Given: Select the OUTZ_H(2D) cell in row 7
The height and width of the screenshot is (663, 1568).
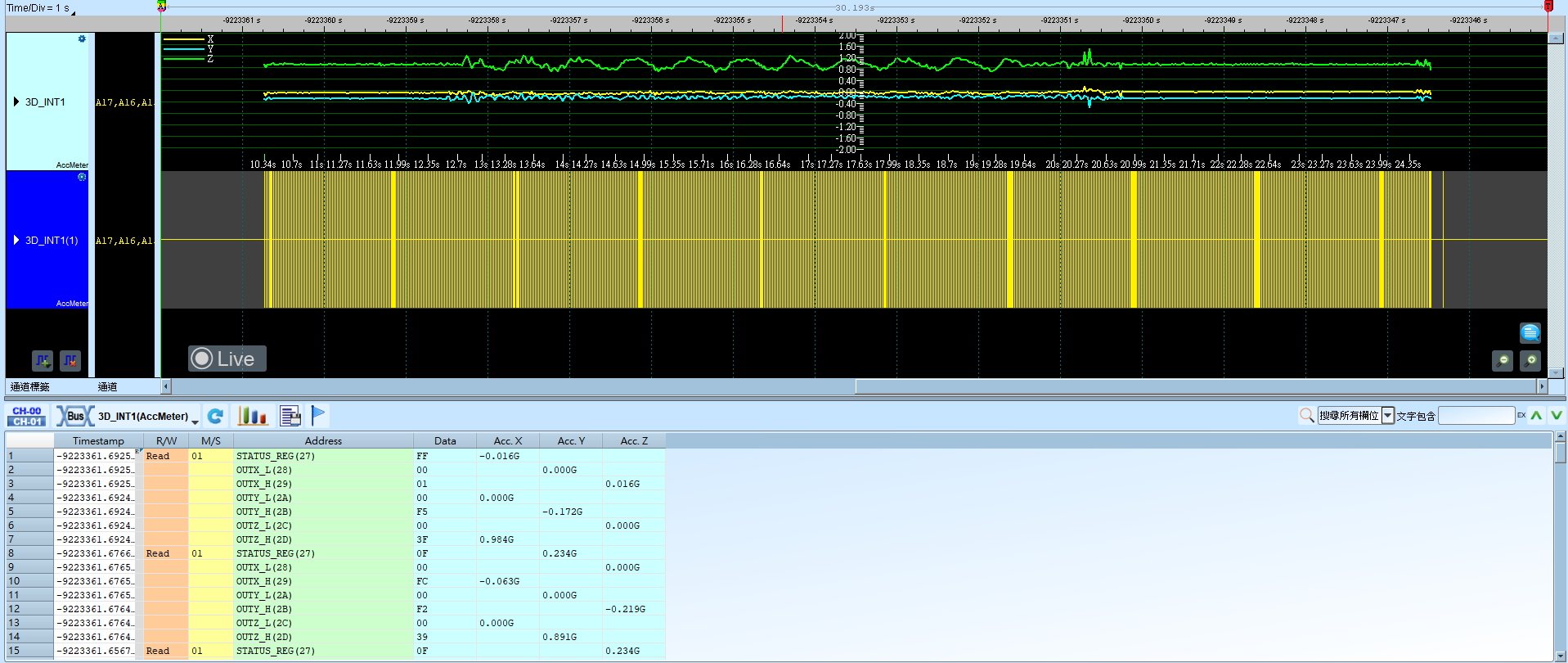Looking at the screenshot, I should (x=323, y=539).
